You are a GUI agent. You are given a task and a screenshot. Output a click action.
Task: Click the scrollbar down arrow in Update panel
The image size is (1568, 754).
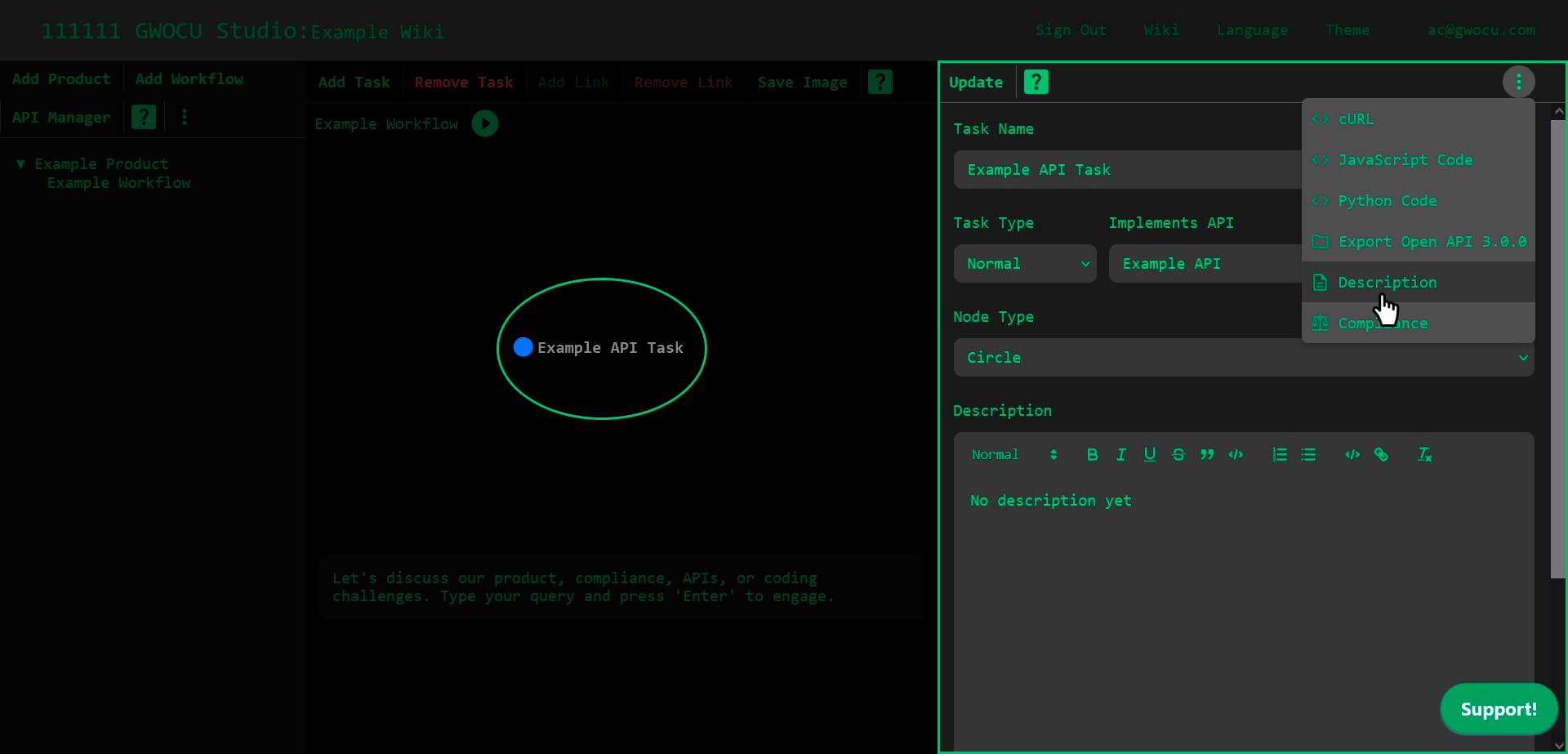tap(1558, 746)
